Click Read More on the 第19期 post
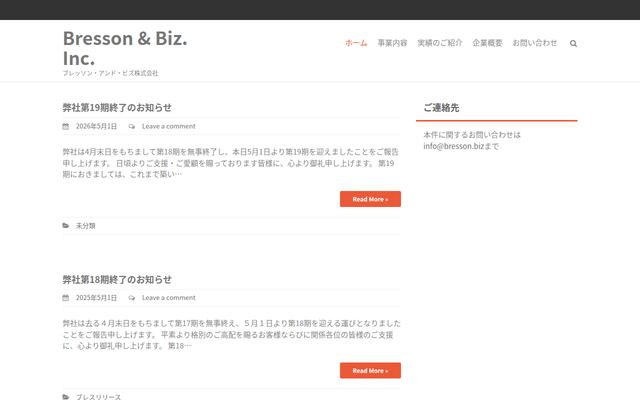The width and height of the screenshot is (640, 400). (370, 199)
